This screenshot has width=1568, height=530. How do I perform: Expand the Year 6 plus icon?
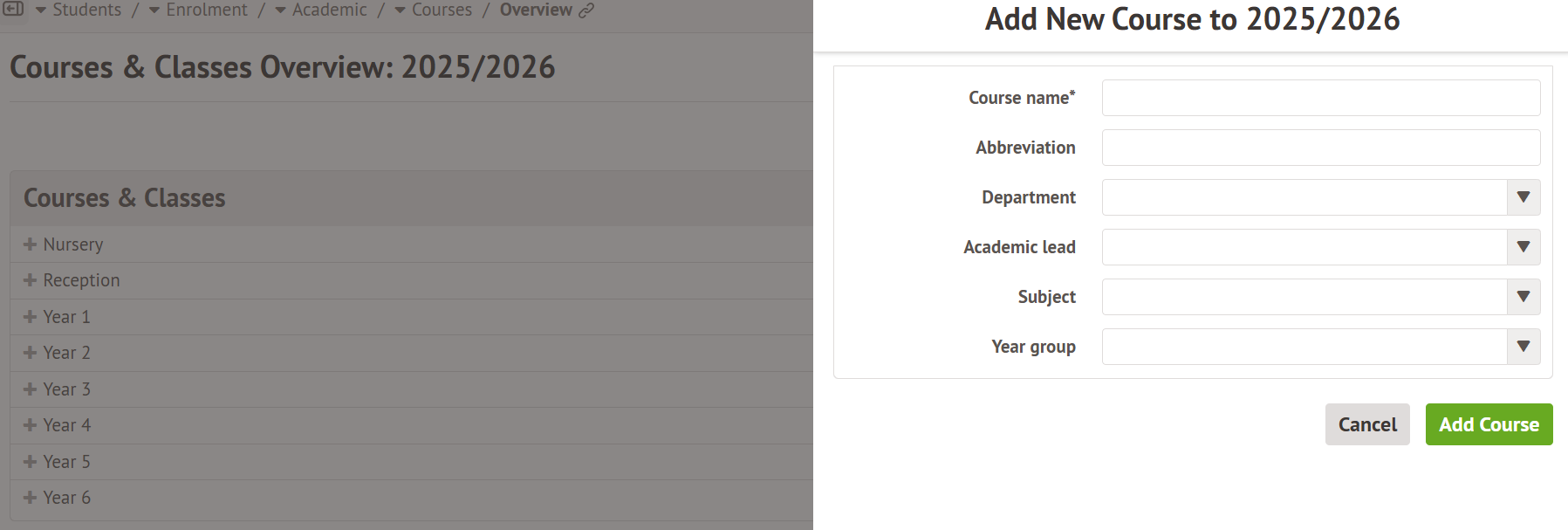coord(31,498)
